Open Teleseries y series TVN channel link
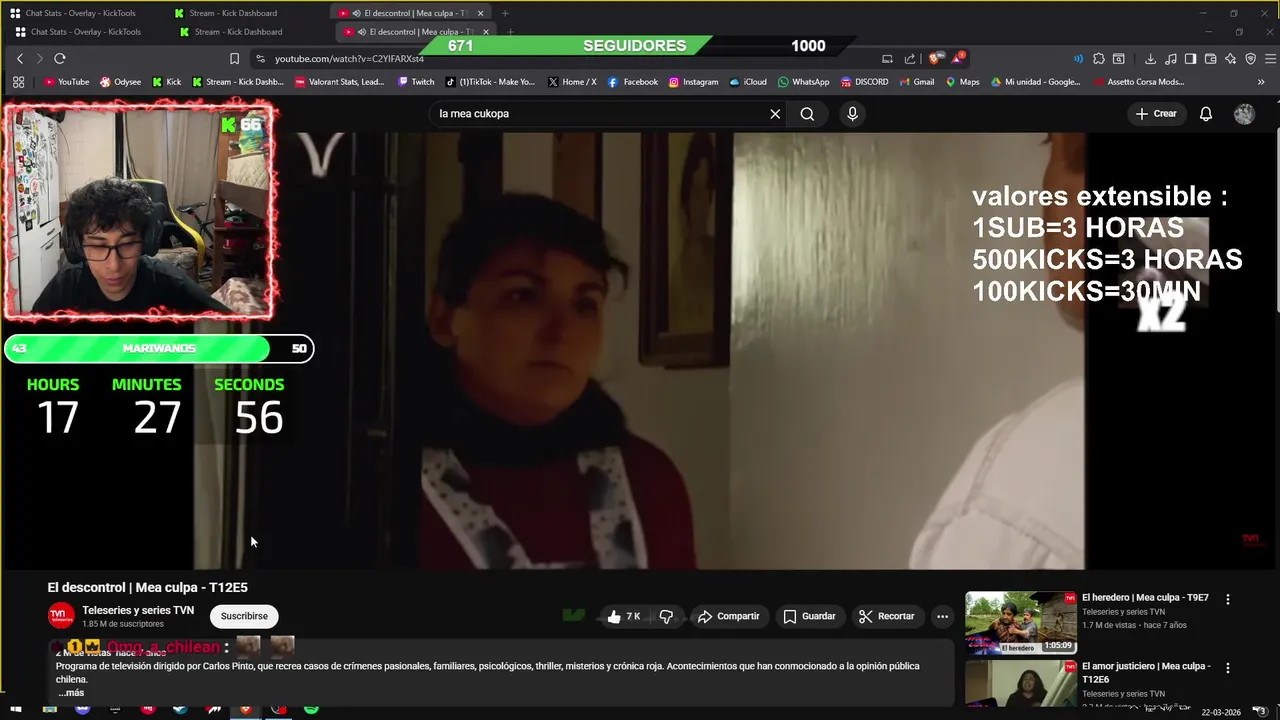This screenshot has height=720, width=1280. coord(138,610)
